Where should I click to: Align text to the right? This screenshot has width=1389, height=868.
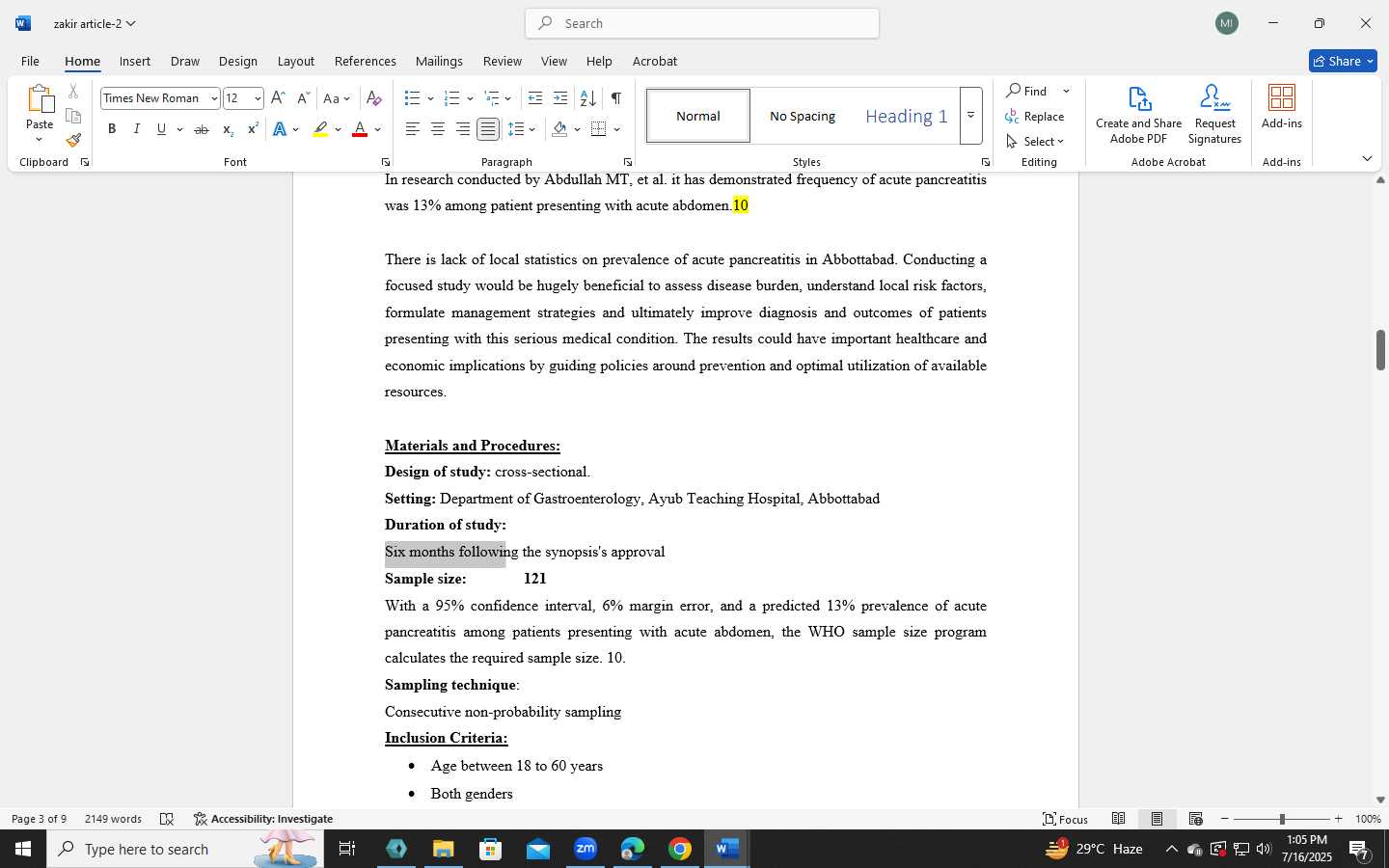click(463, 129)
